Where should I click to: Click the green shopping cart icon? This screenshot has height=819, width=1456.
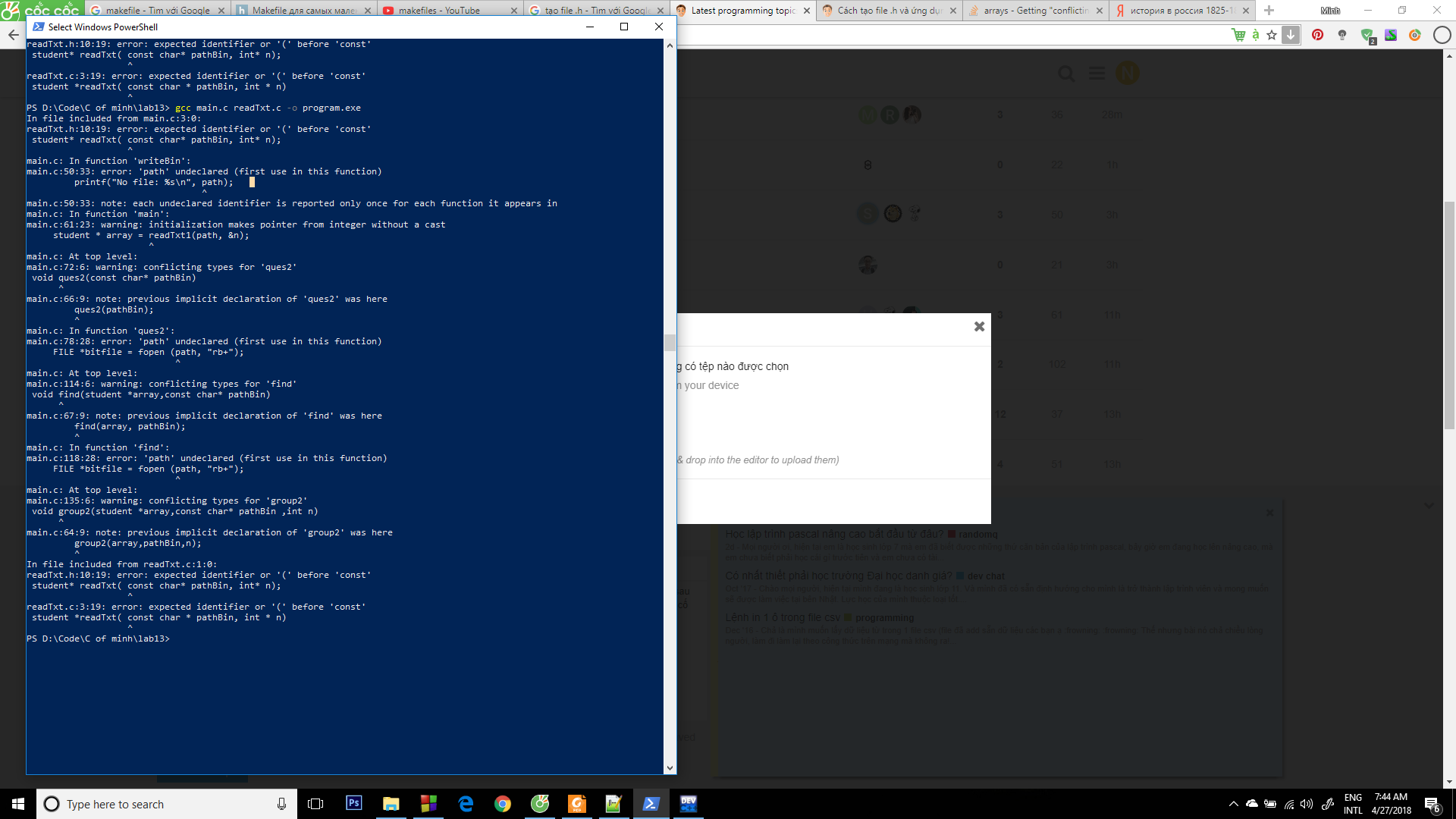pos(1238,35)
